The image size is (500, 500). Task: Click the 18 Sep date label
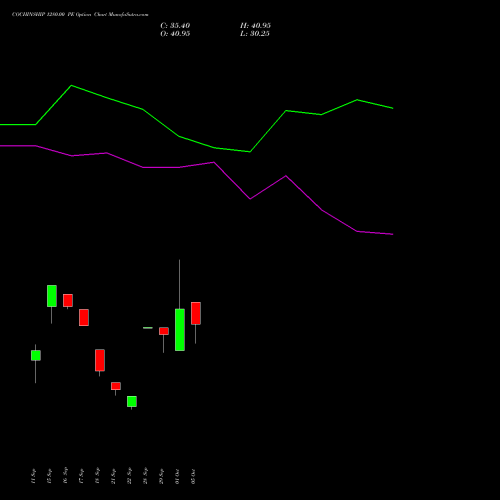[97, 476]
